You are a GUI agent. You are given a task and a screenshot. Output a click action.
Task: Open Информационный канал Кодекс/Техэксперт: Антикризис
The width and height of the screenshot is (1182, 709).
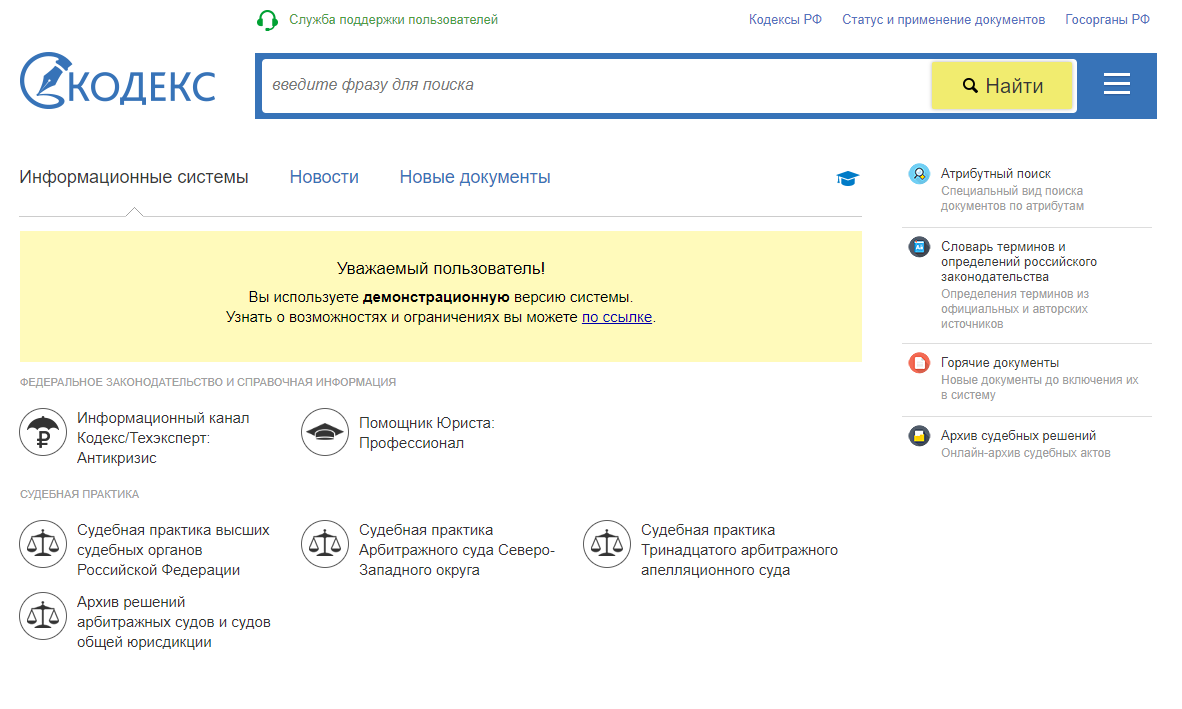(163, 438)
